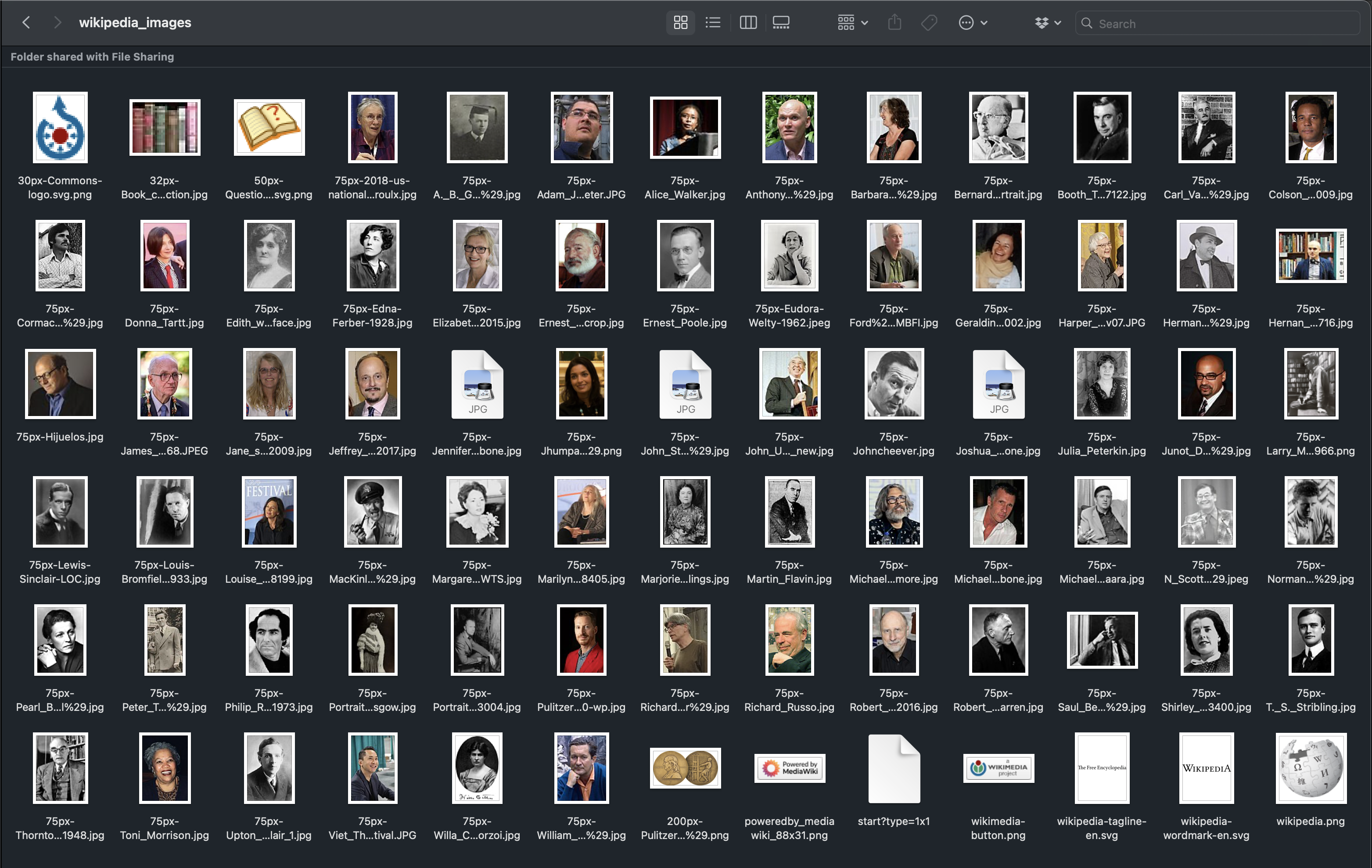Screen dimensions: 1372x868
Task: Select the Commons-logo.svg.png file
Action: click(x=60, y=128)
